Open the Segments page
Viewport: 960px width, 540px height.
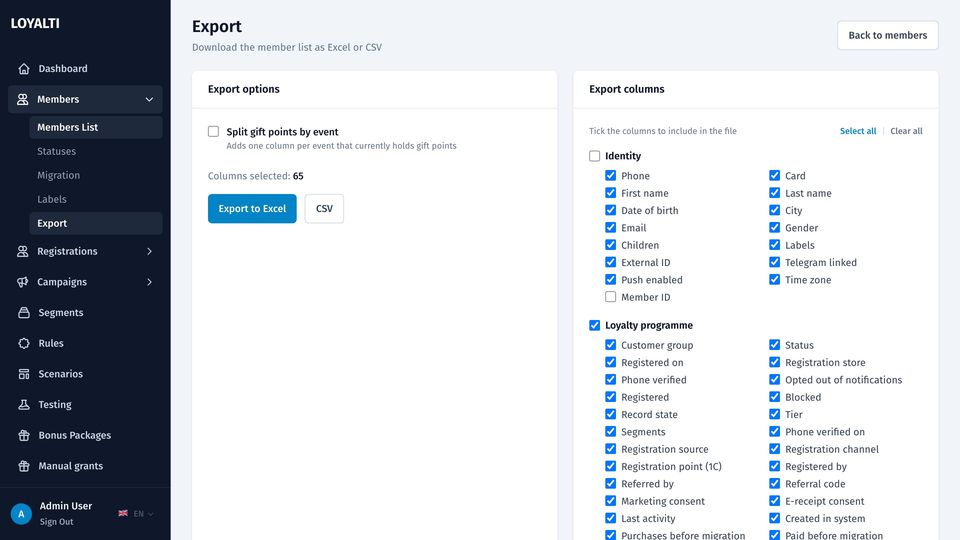pyautogui.click(x=85, y=312)
